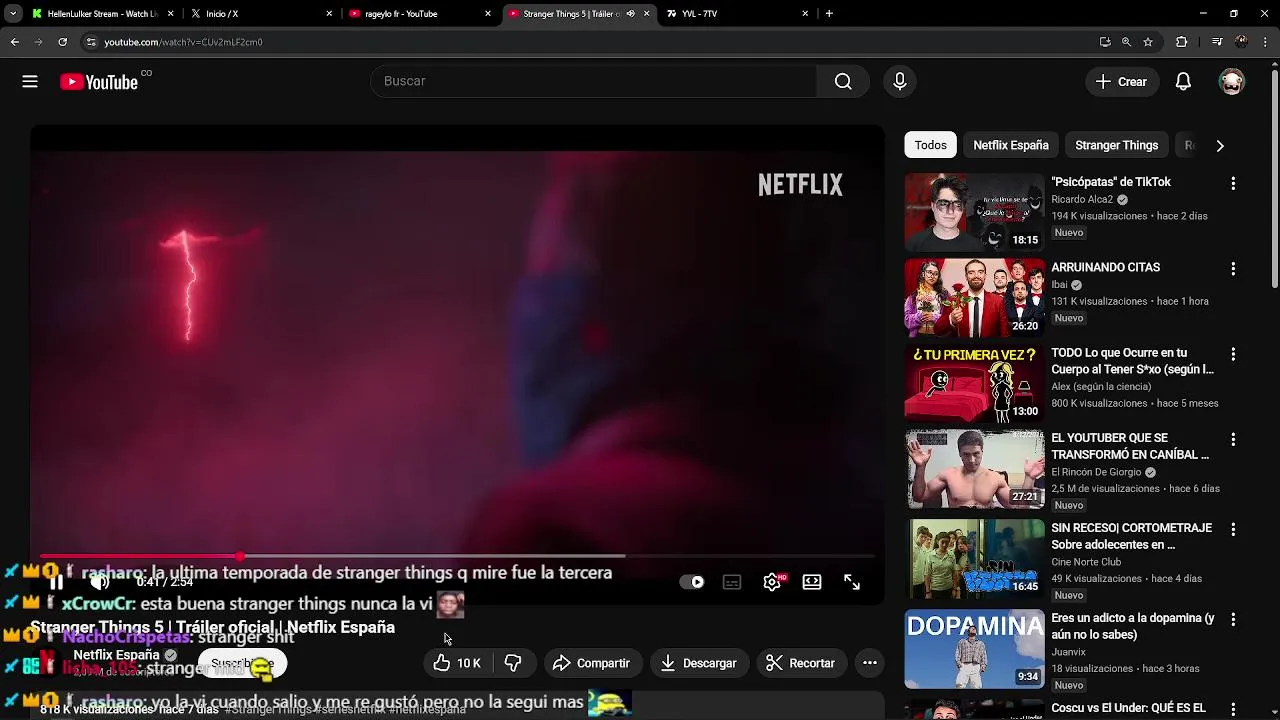
Task: Reload the current page
Action: [x=62, y=42]
